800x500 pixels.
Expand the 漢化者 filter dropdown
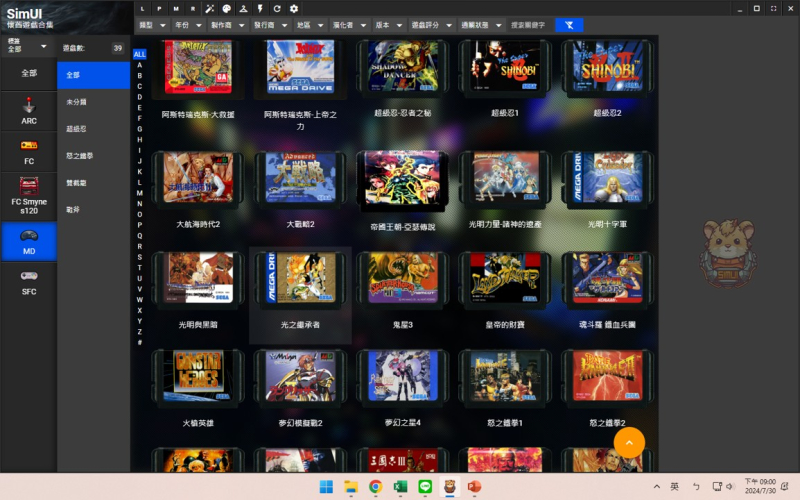(349, 25)
